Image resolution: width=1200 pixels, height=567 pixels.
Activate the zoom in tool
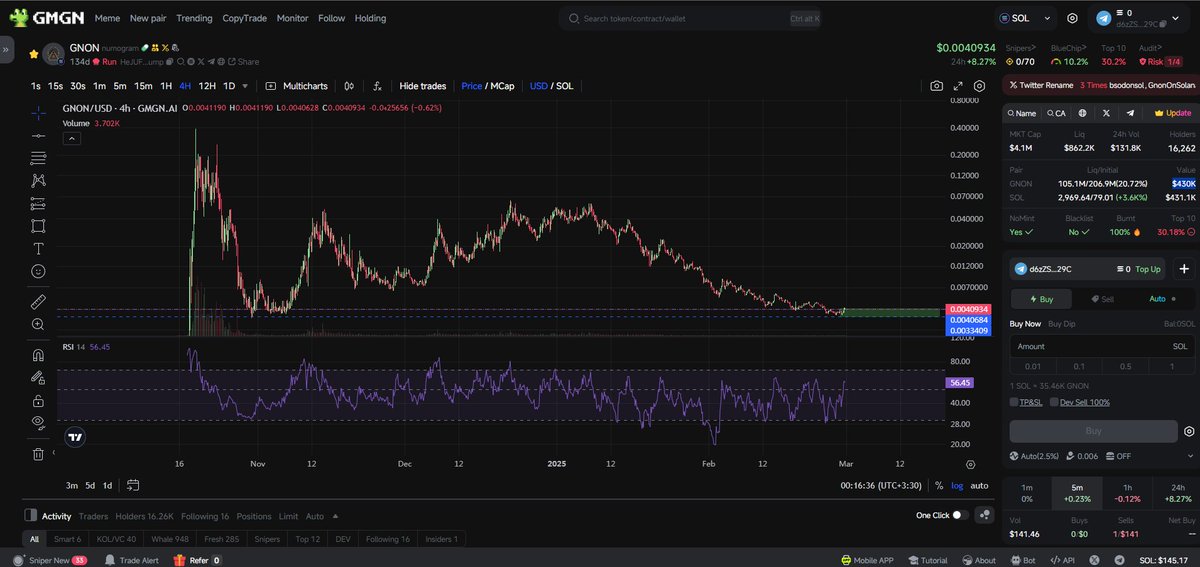click(x=38, y=324)
